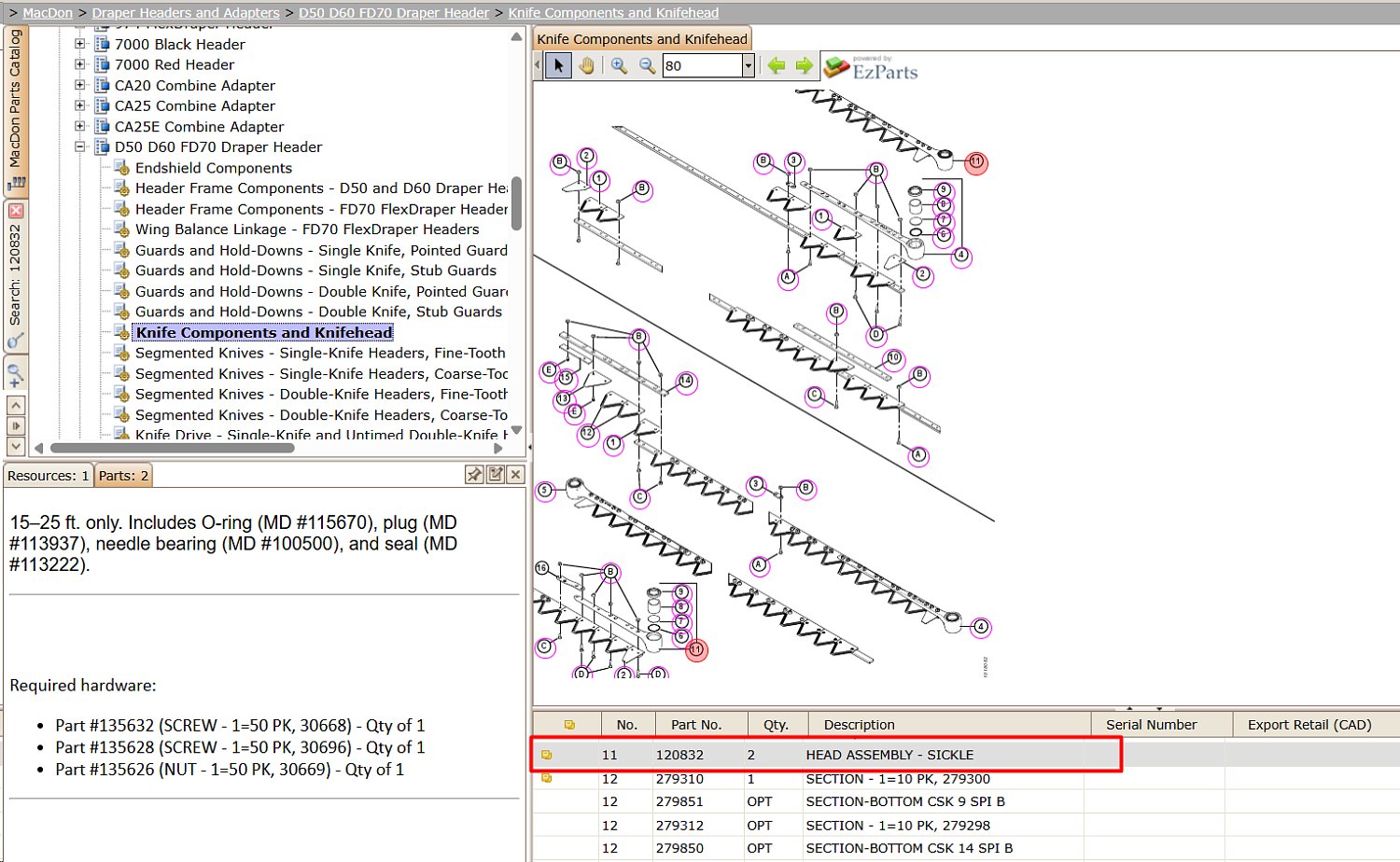Click the catalog tree horizontal scrollbar
This screenshot has height=862, width=1400.
coord(173,448)
